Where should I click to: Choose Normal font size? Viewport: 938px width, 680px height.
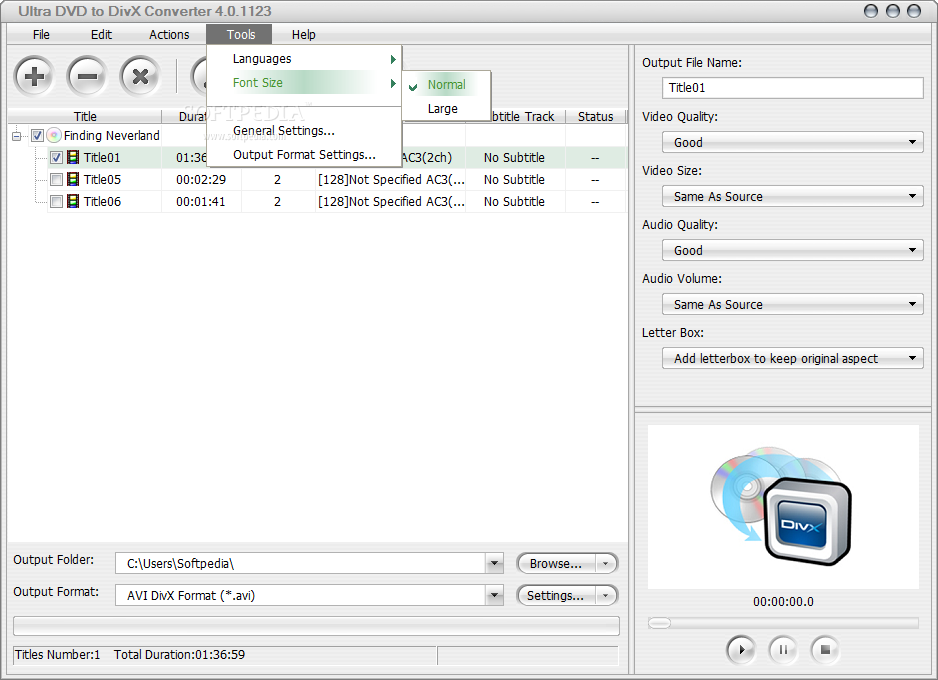tap(447, 85)
